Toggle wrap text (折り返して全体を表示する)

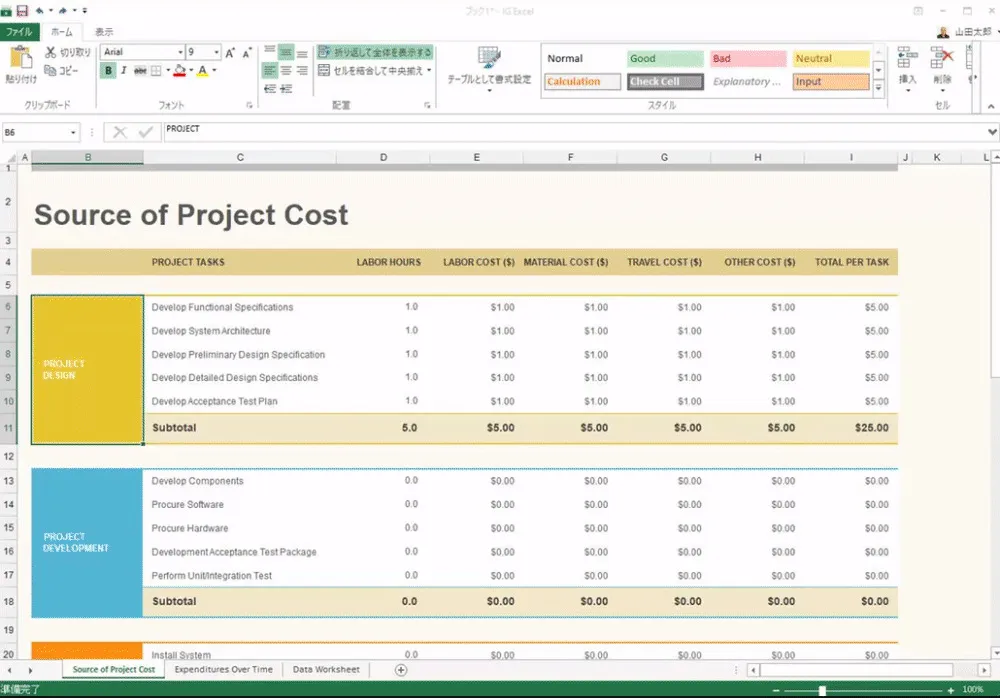click(x=375, y=52)
